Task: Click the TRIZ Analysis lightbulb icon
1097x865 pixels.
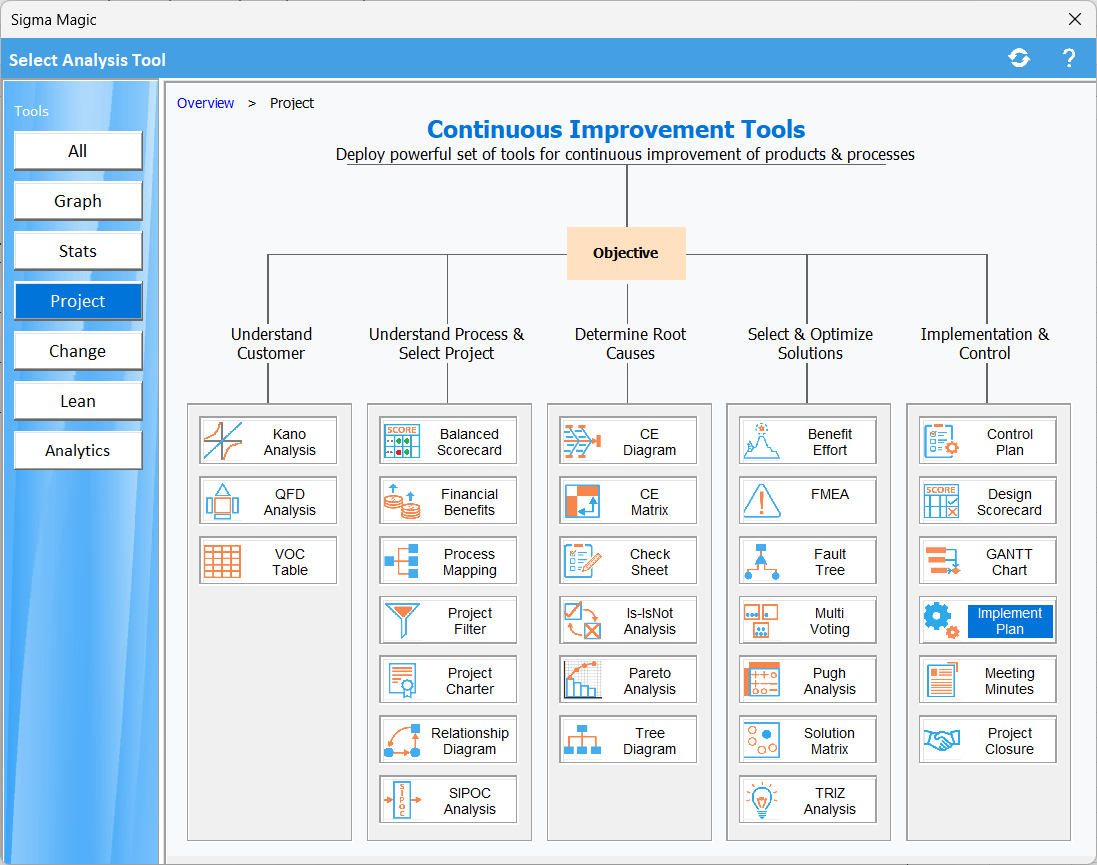Action: [x=762, y=800]
